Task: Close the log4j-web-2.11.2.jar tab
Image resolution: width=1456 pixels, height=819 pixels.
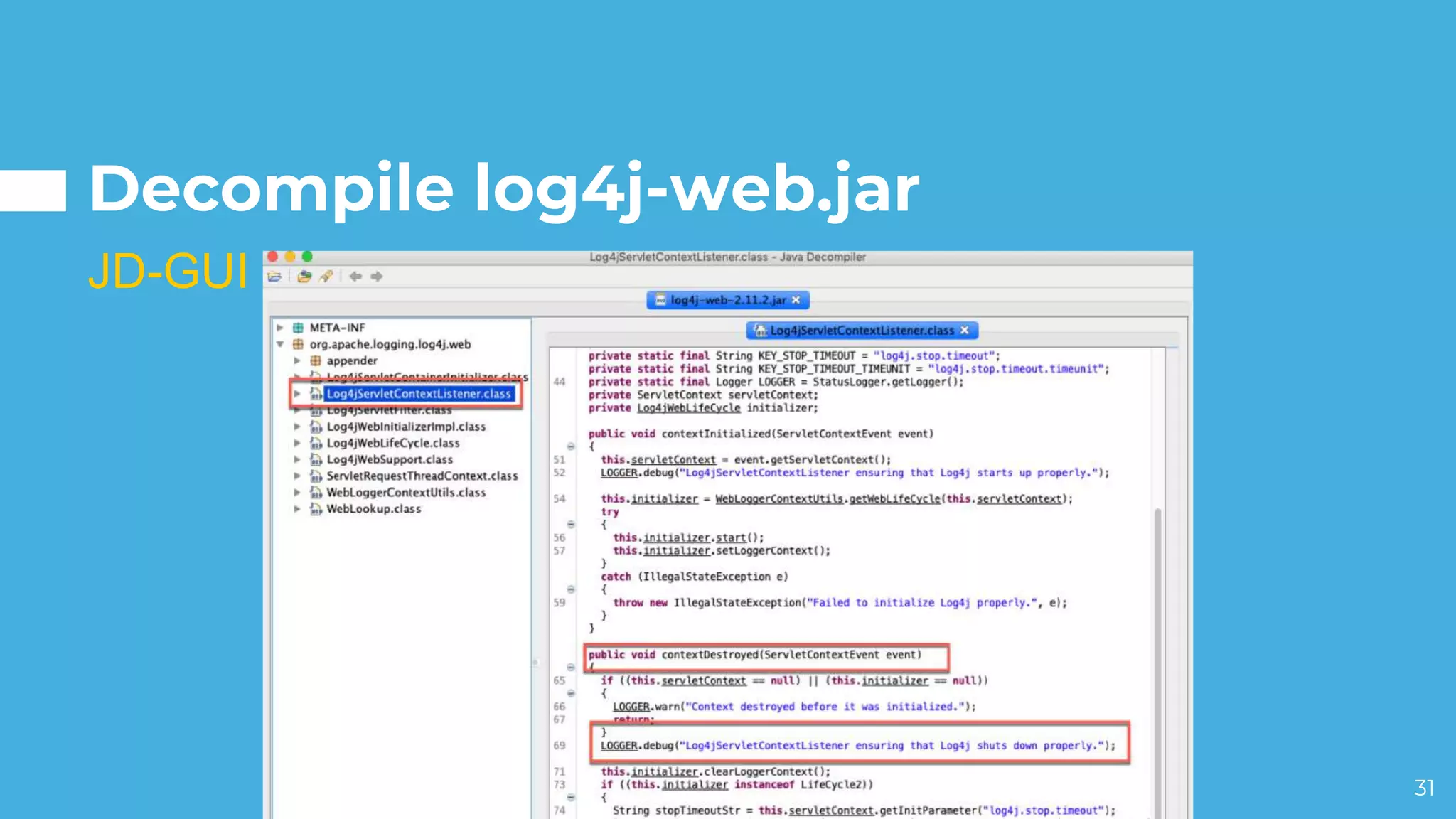Action: click(x=796, y=300)
